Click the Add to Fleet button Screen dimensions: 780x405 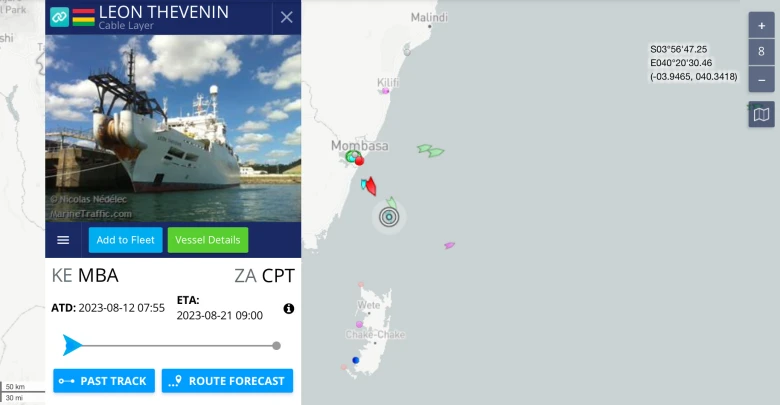125,240
